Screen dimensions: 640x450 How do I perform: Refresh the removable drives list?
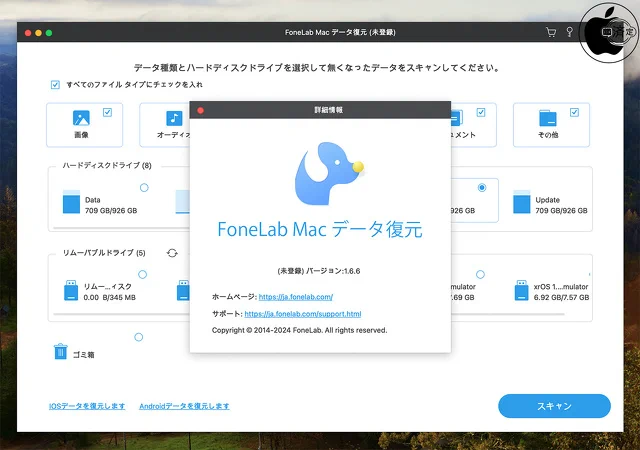pos(172,253)
